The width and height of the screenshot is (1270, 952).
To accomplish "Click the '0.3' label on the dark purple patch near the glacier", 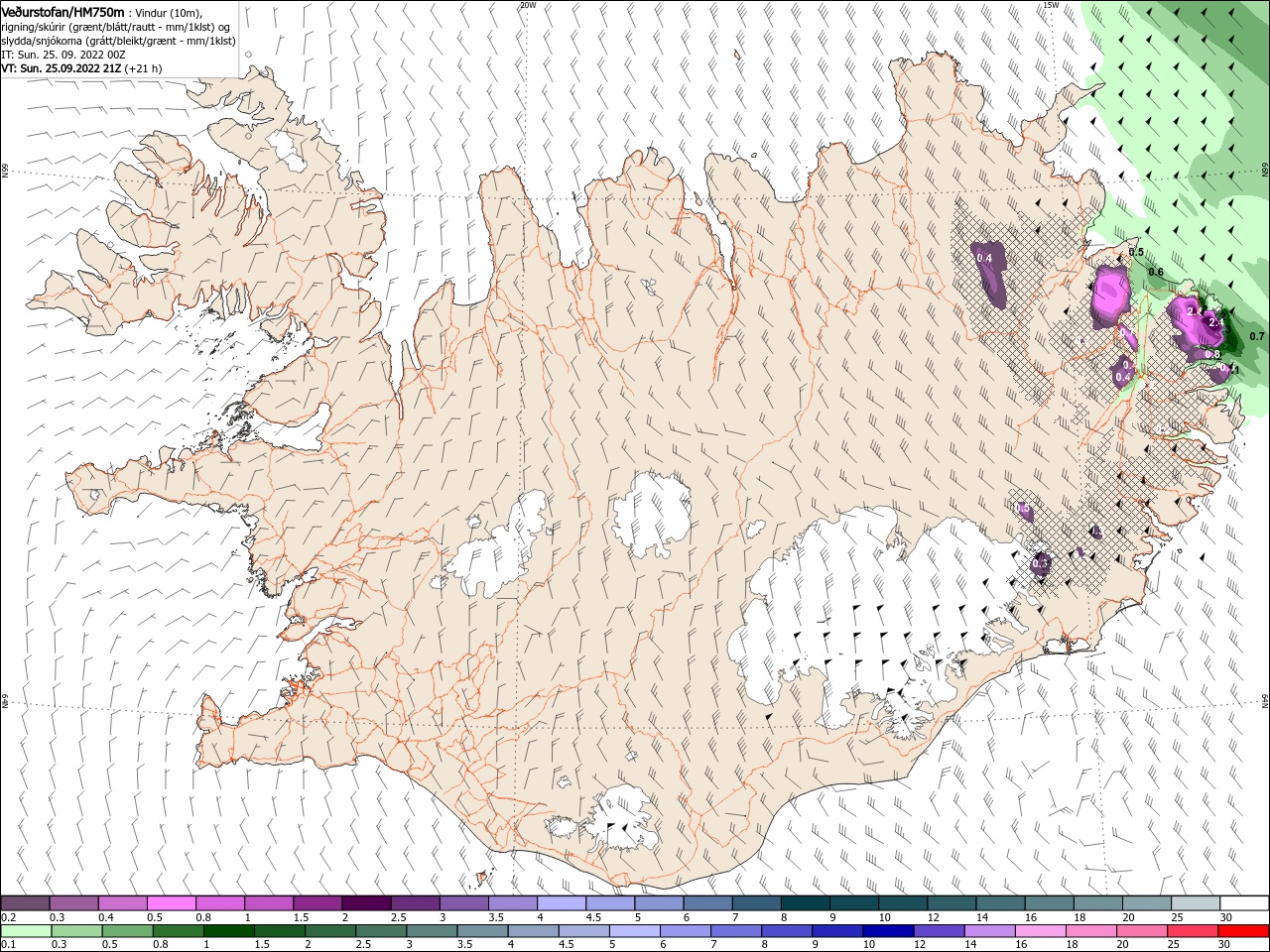I will tap(1040, 563).
